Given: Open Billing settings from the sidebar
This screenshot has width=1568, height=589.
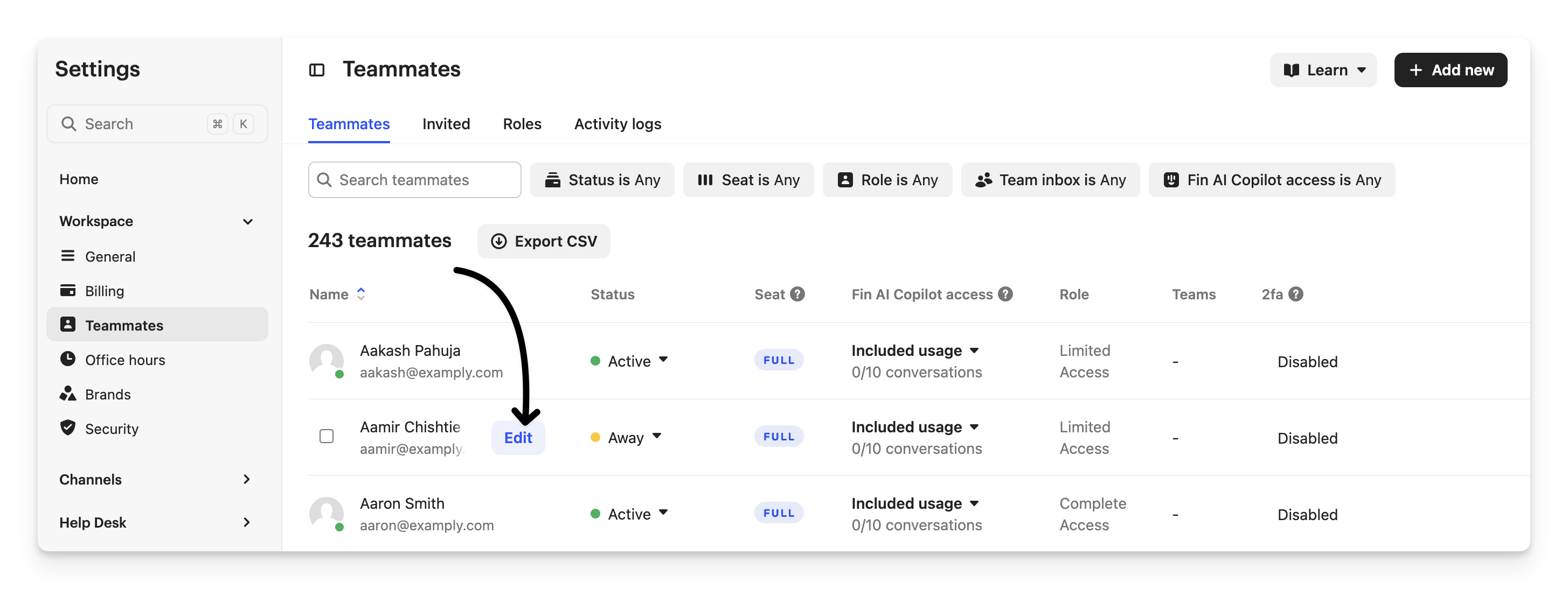Looking at the screenshot, I should pos(104,291).
